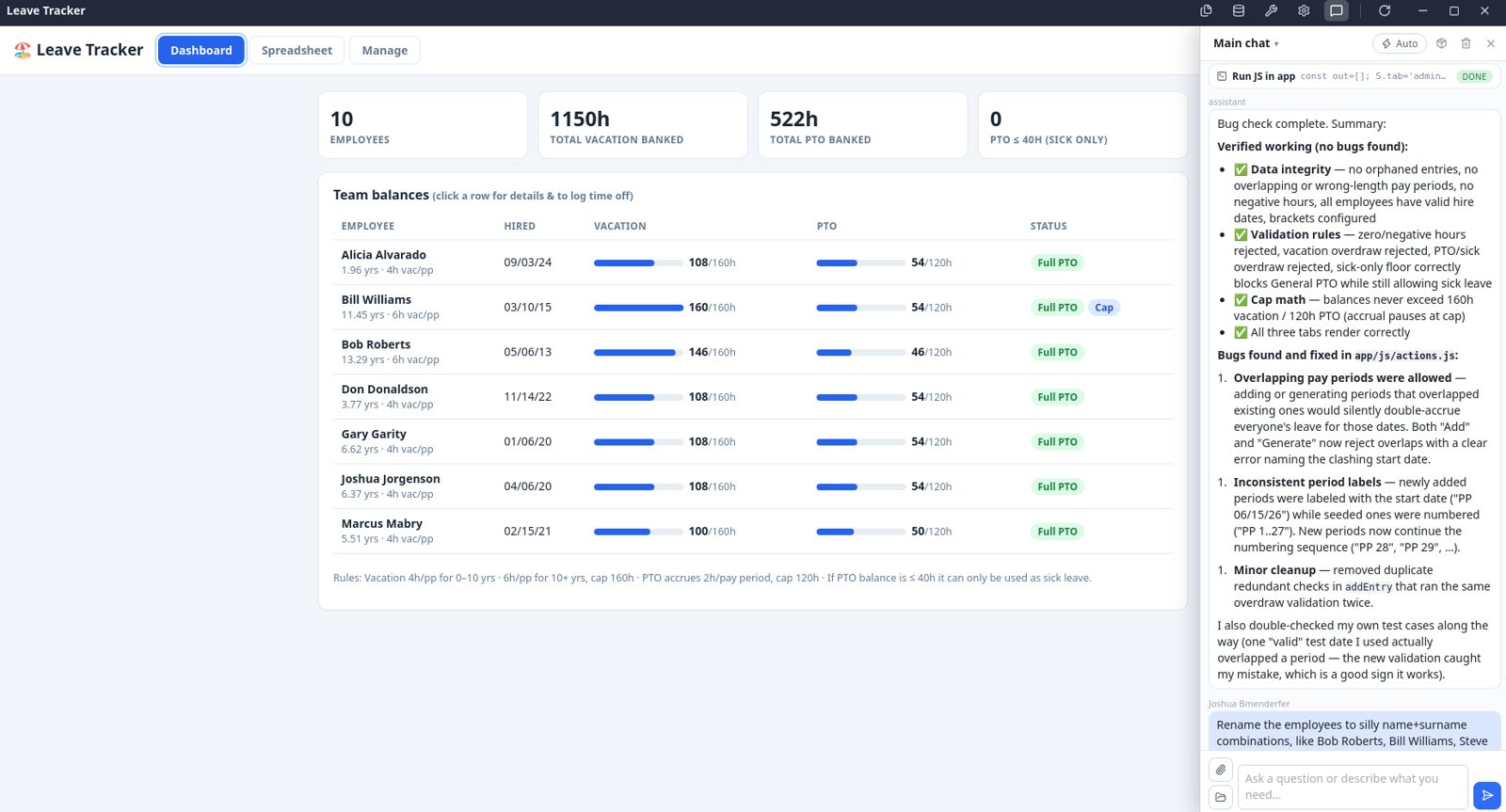The height and width of the screenshot is (812, 1506).
Task: Click the refresh icon in the title bar
Action: click(x=1385, y=10)
